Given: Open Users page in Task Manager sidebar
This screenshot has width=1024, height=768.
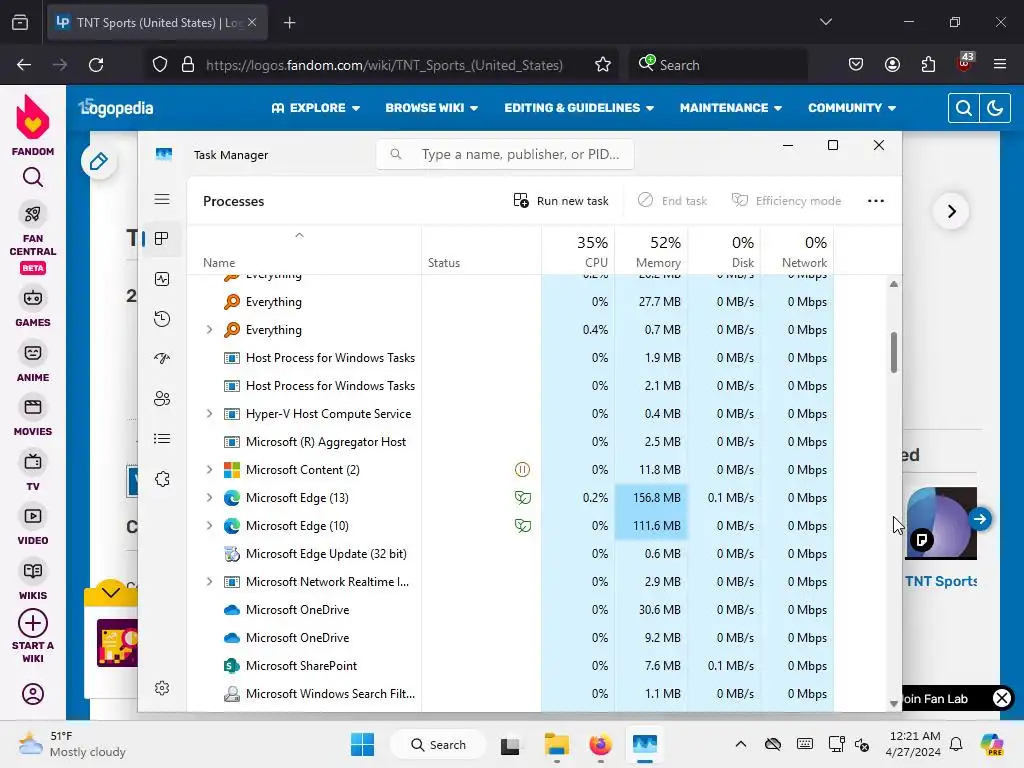Looking at the screenshot, I should pyautogui.click(x=162, y=398).
